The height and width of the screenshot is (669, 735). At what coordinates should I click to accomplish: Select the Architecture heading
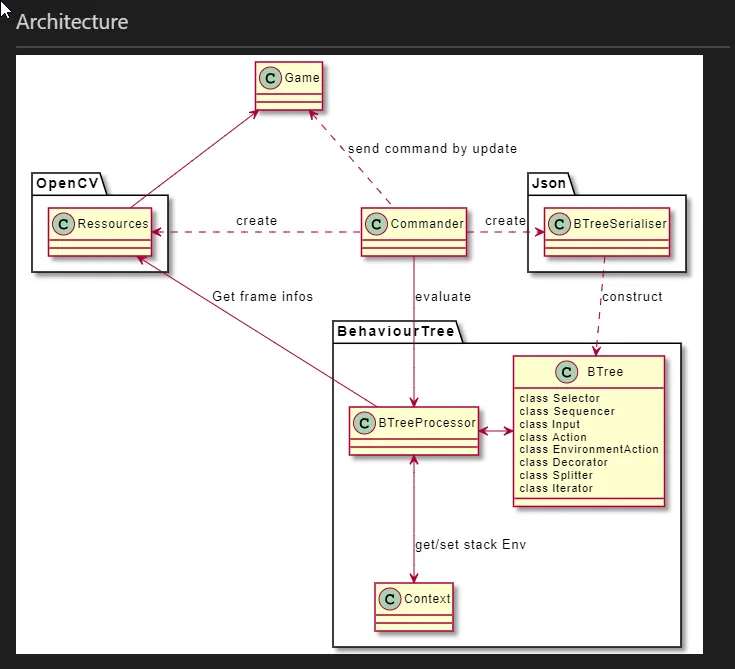(72, 22)
